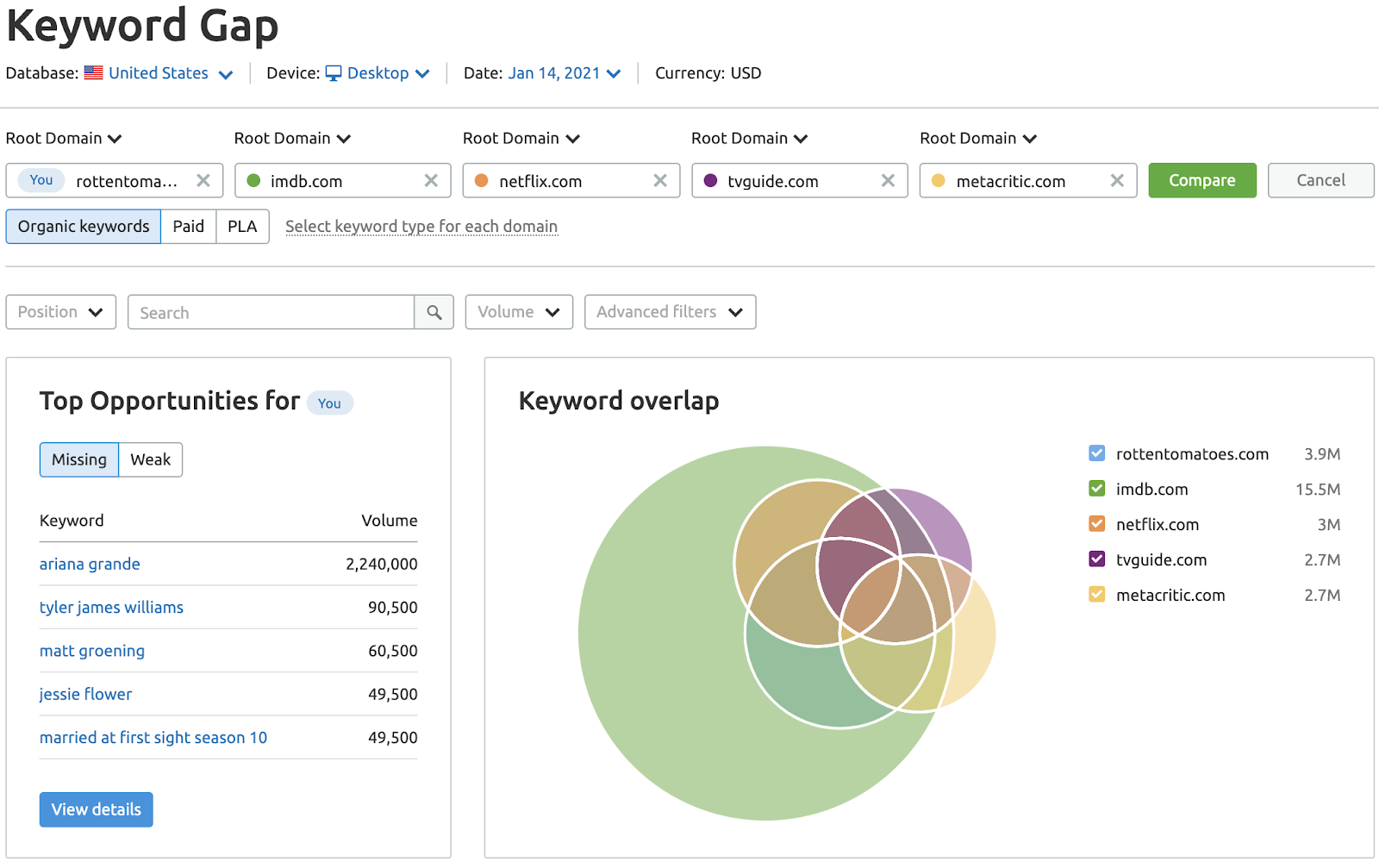
Task: Expand Root Domain dropdown above metacritic.com
Action: [978, 138]
